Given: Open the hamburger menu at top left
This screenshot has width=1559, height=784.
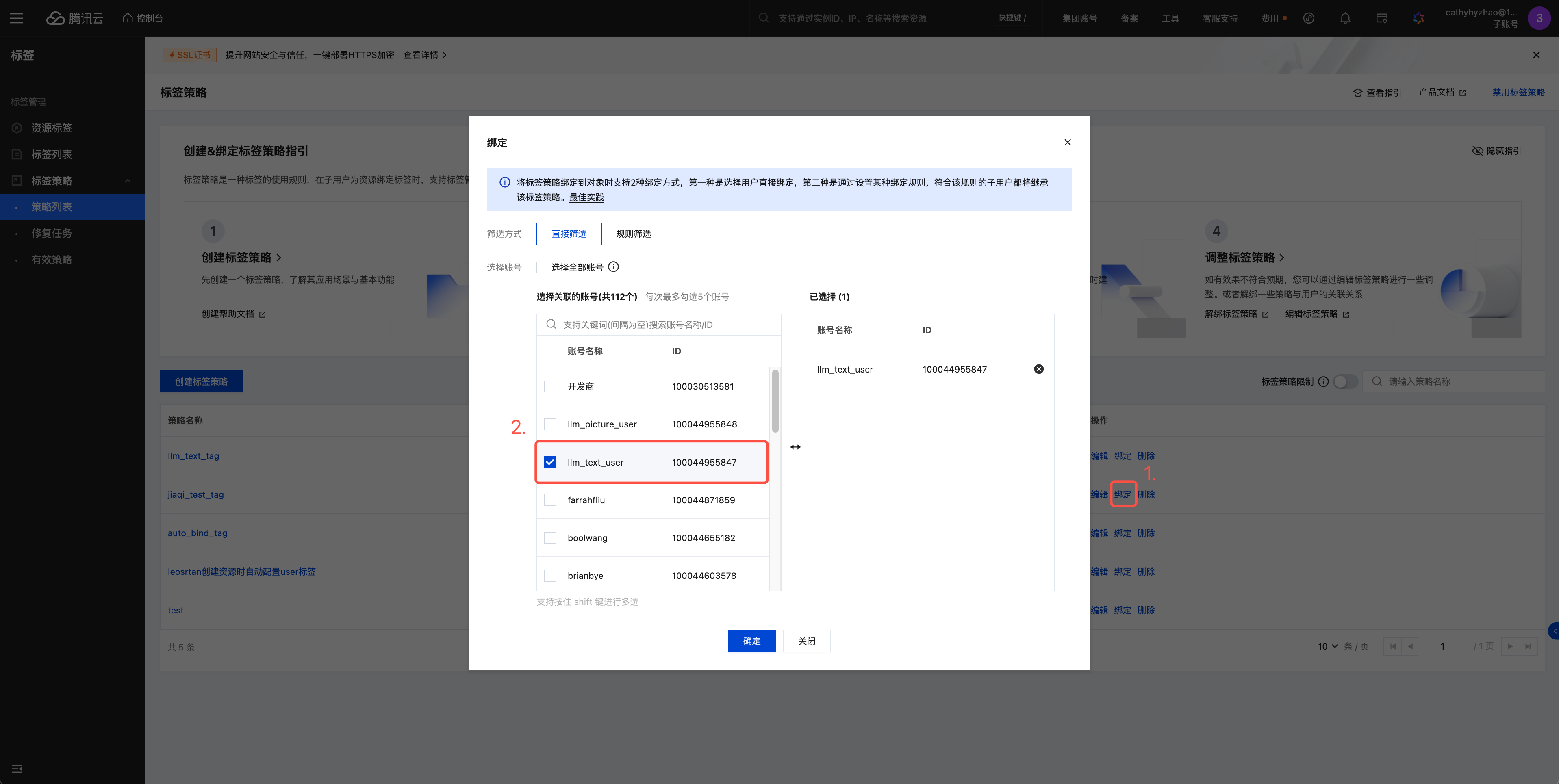Looking at the screenshot, I should tap(17, 18).
